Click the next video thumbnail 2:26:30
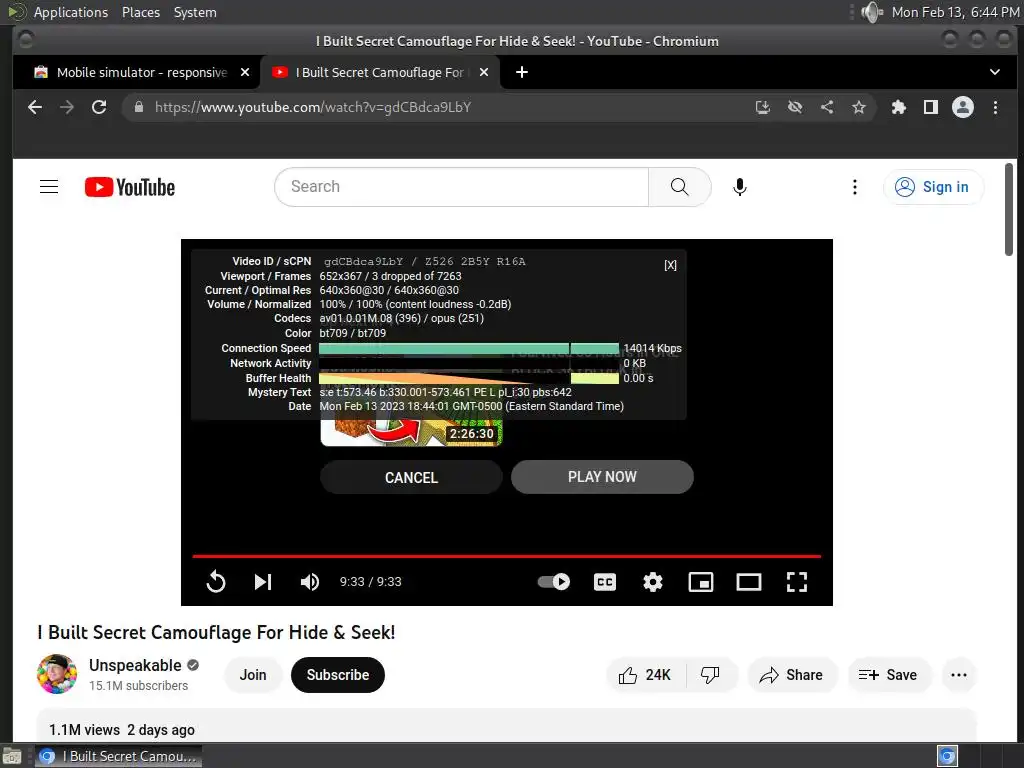This screenshot has height=768, width=1024. [x=411, y=433]
